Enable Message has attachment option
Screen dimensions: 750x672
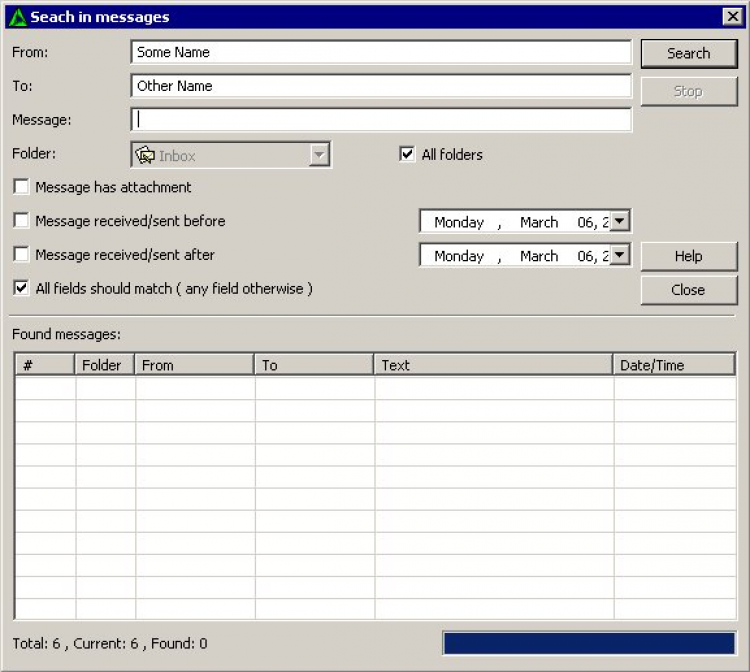tap(21, 187)
